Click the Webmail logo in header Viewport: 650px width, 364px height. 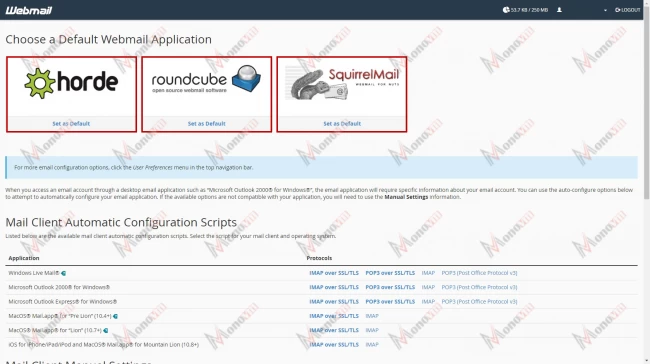[29, 10]
